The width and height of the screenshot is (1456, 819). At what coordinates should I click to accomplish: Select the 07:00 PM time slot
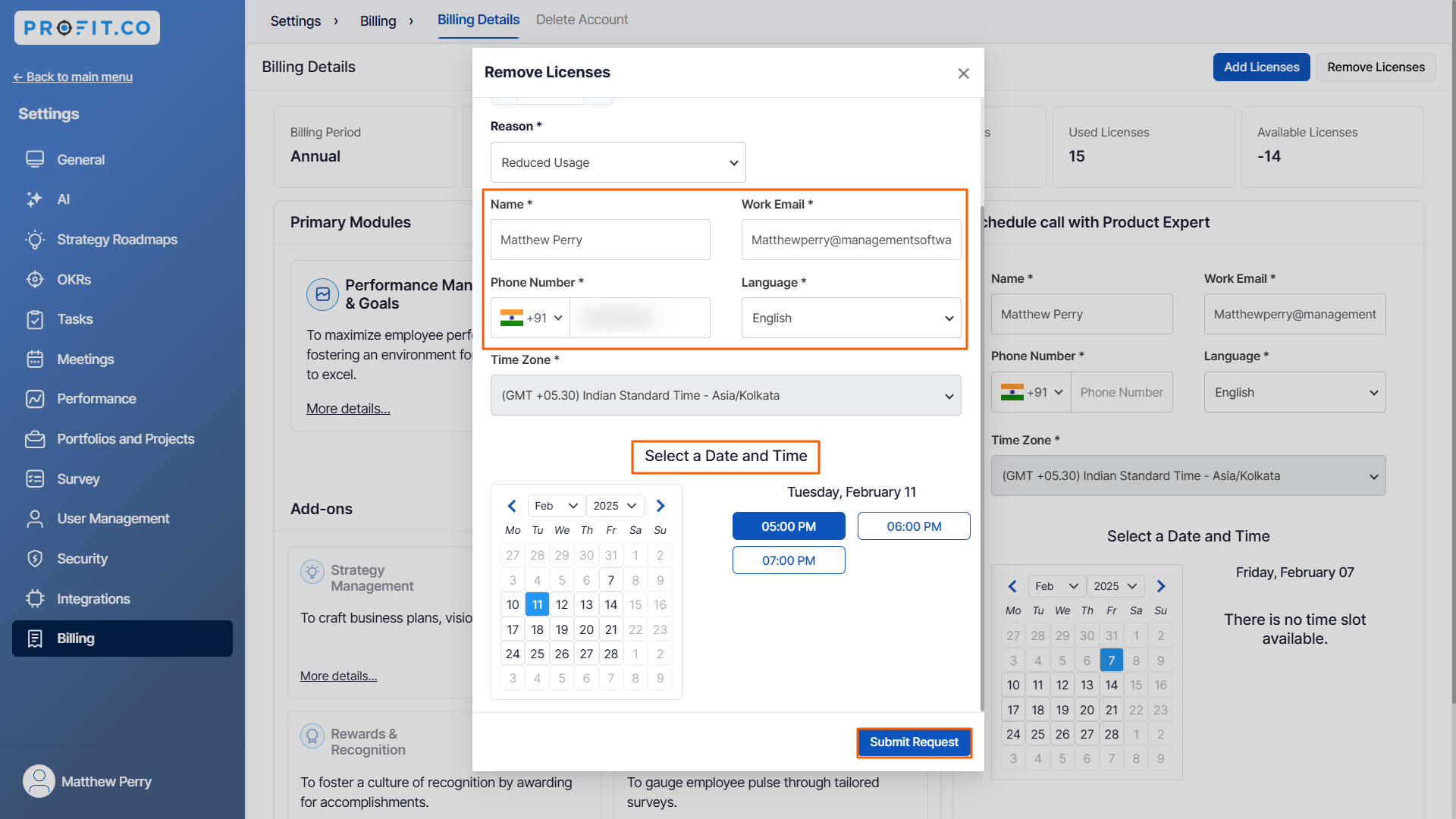tap(789, 560)
